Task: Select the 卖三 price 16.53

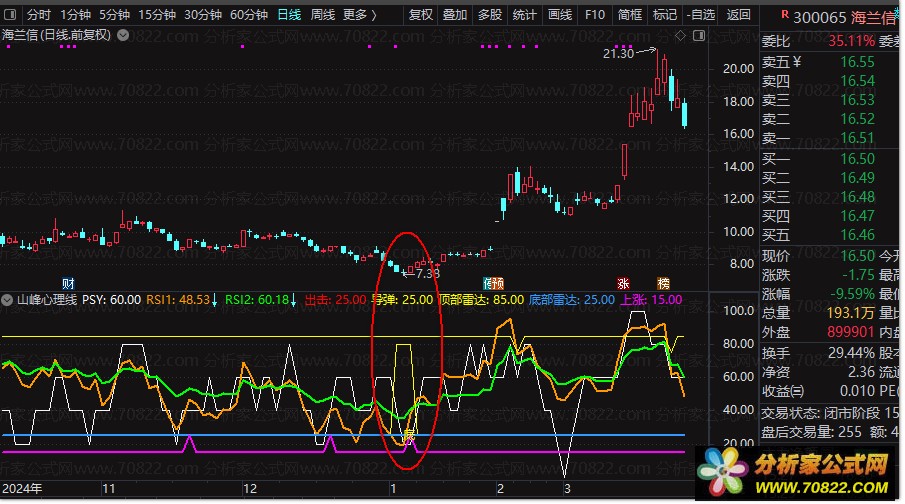Action: (x=857, y=100)
